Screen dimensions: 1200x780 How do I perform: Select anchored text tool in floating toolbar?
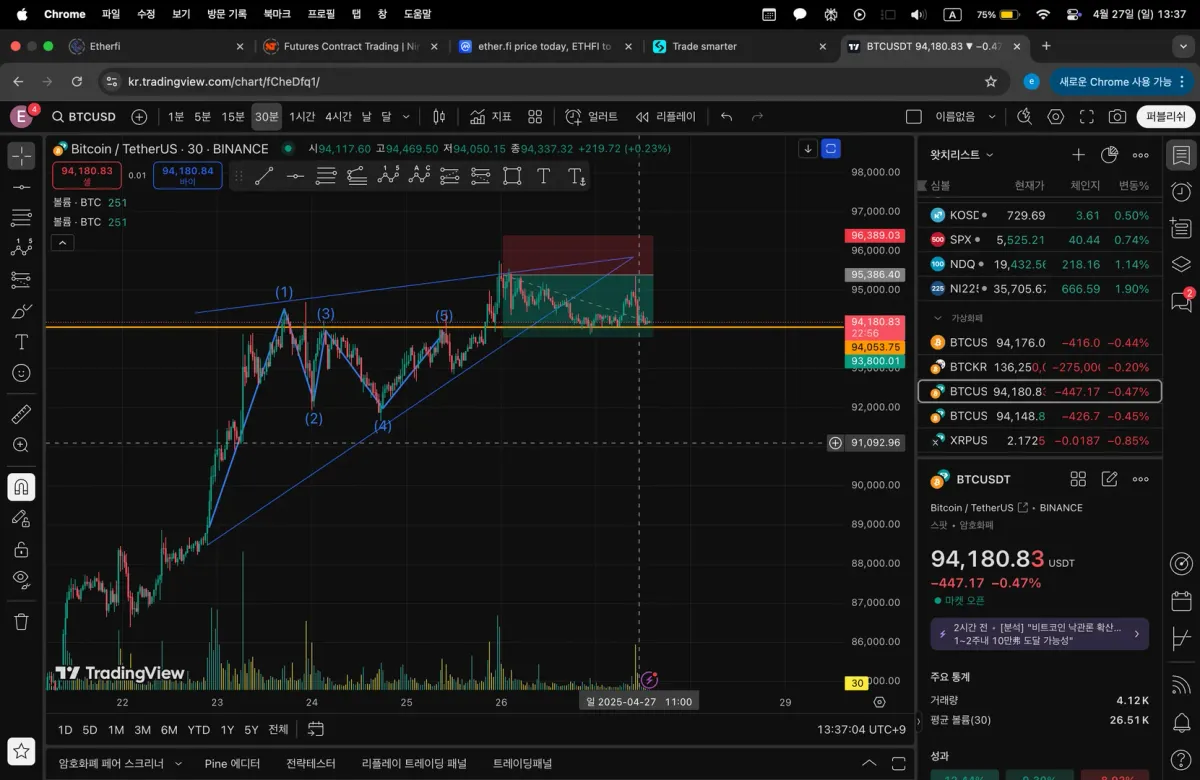576,177
